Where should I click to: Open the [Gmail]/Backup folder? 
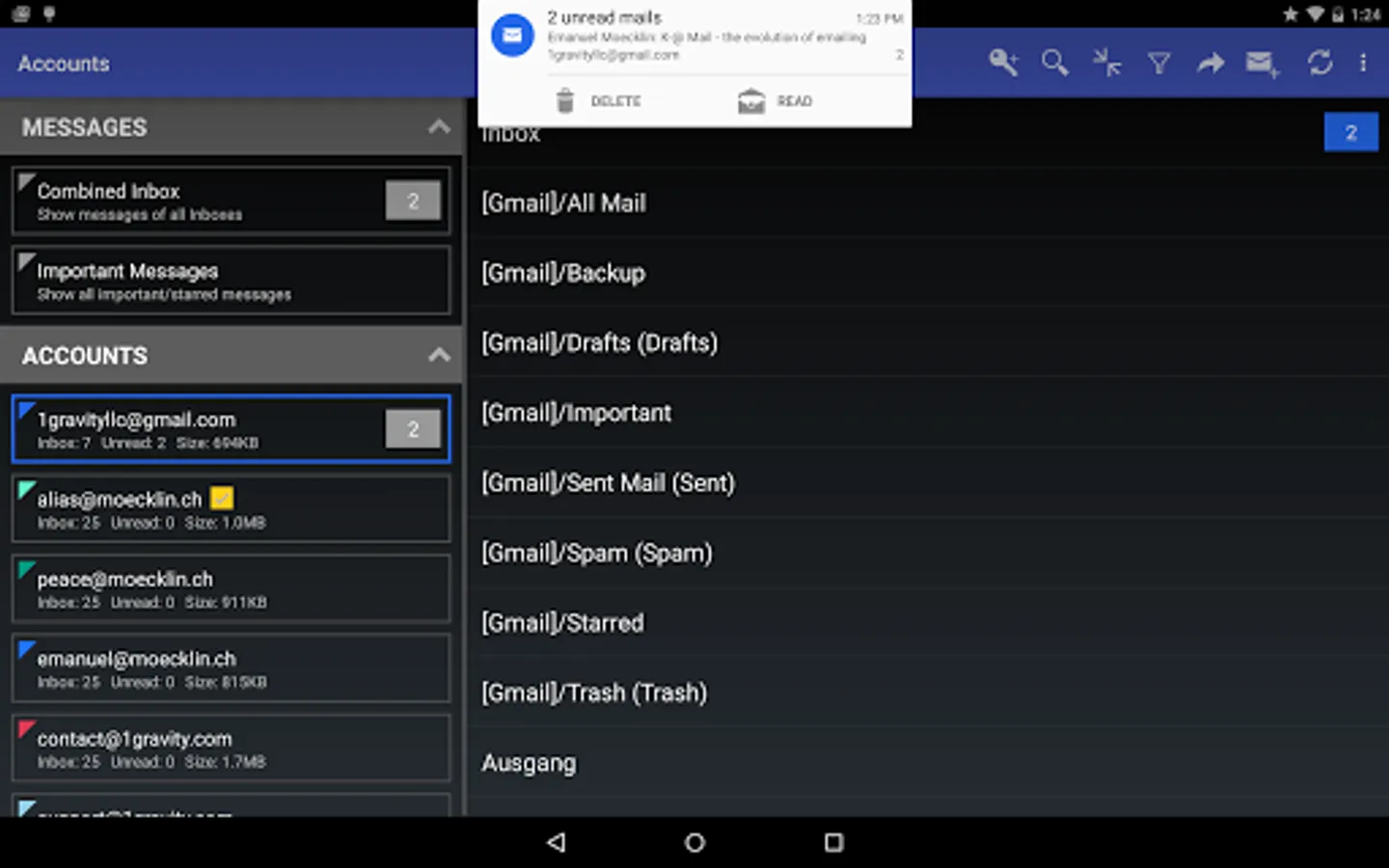(x=928, y=273)
